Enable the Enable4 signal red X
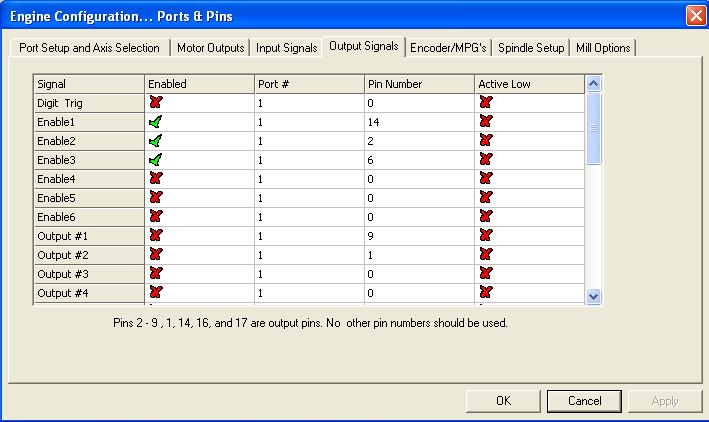The width and height of the screenshot is (709, 422). (x=155, y=179)
